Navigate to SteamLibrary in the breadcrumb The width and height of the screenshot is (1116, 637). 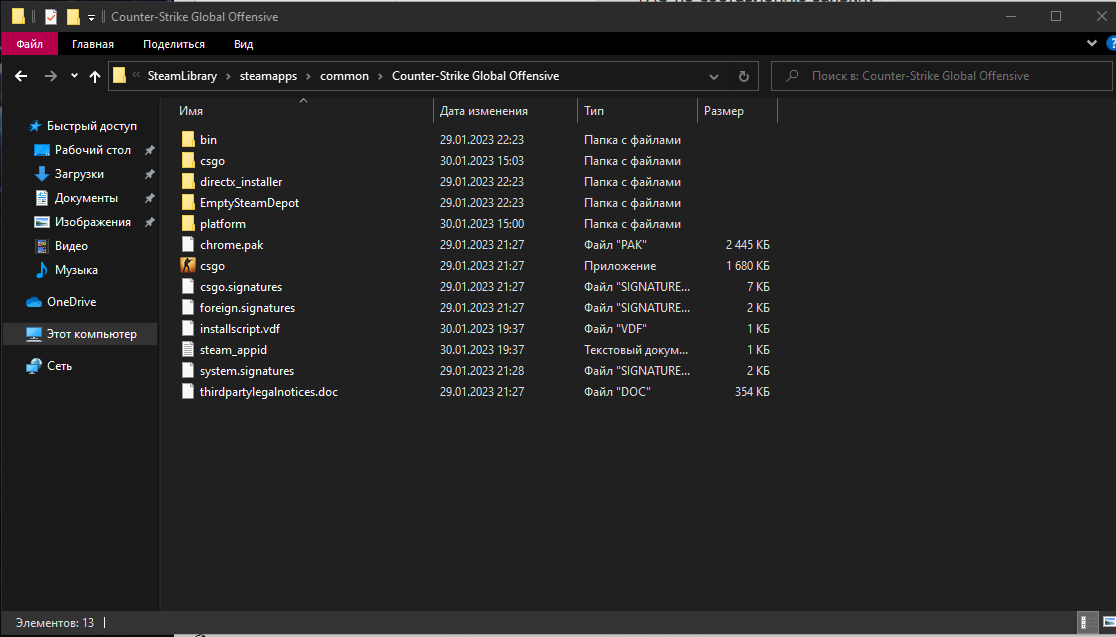(x=182, y=76)
